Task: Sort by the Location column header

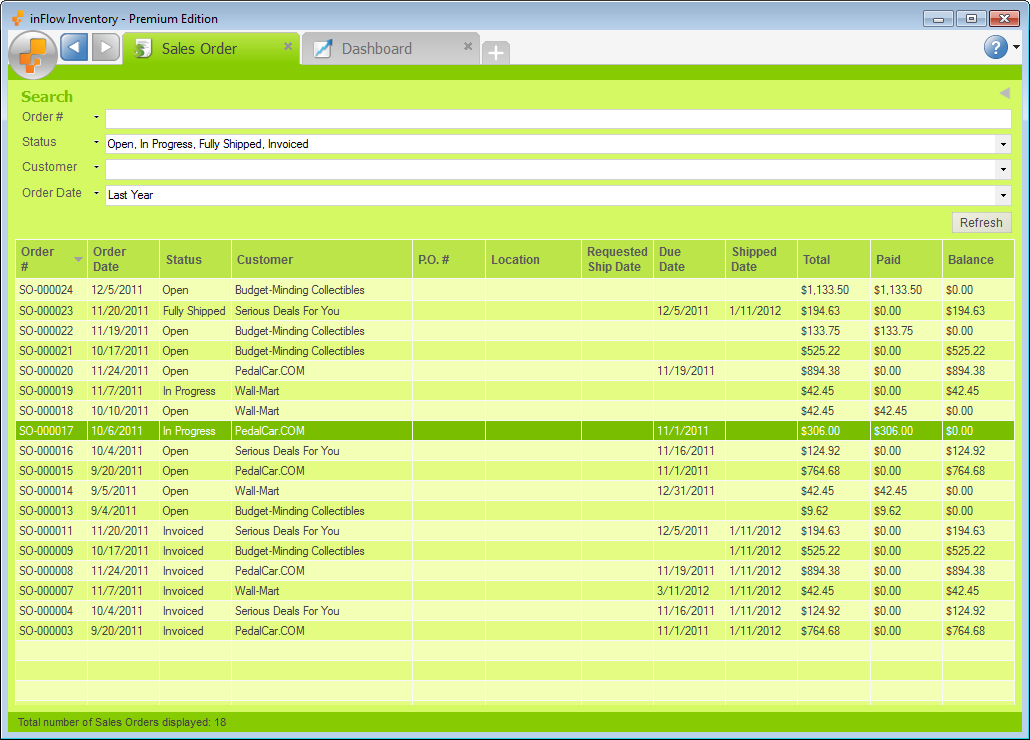Action: coord(533,259)
